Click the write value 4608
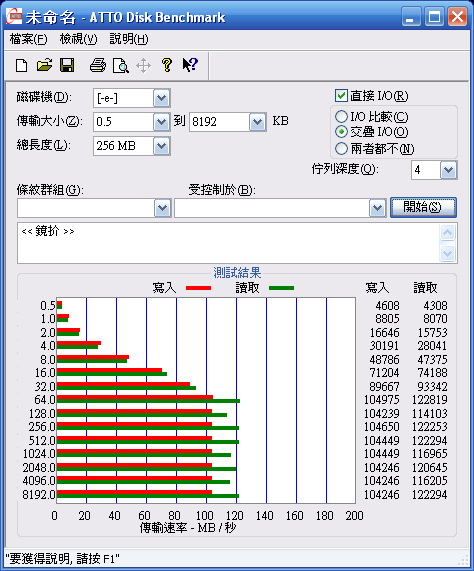The height and width of the screenshot is (571, 474). point(387,306)
